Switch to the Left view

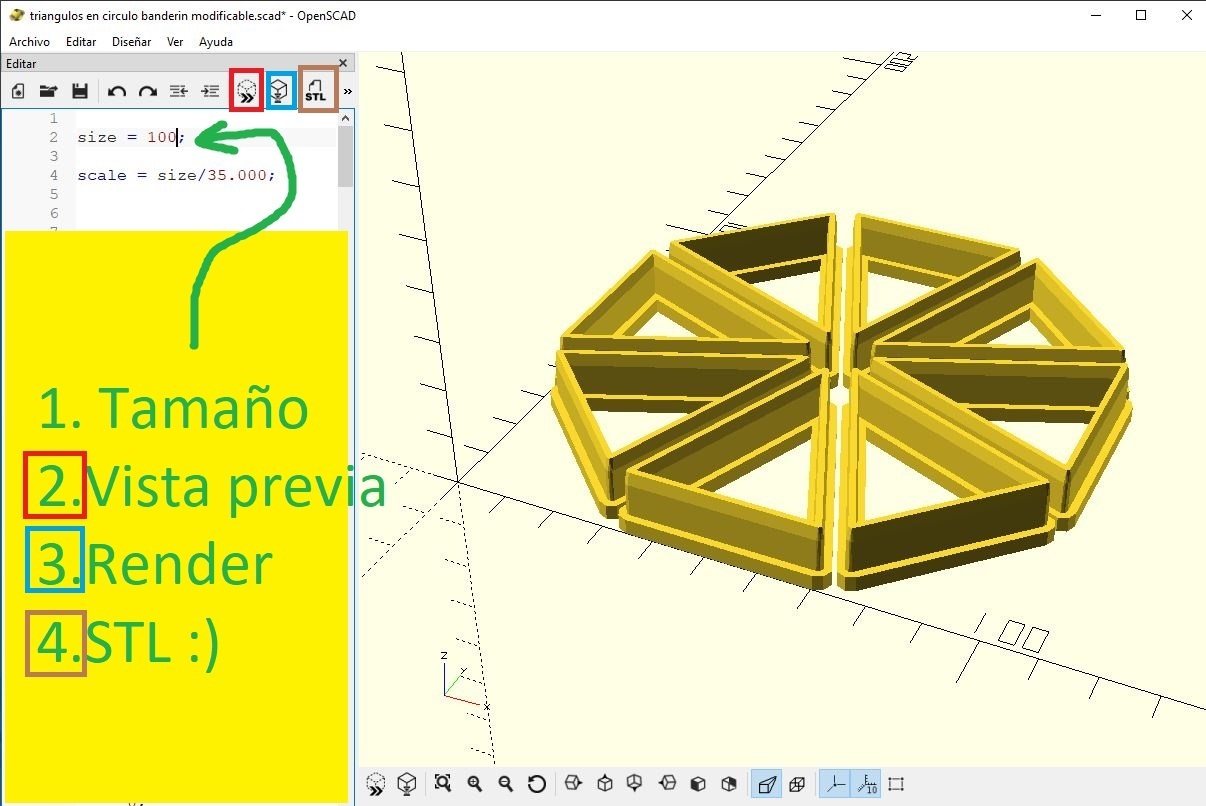(667, 784)
